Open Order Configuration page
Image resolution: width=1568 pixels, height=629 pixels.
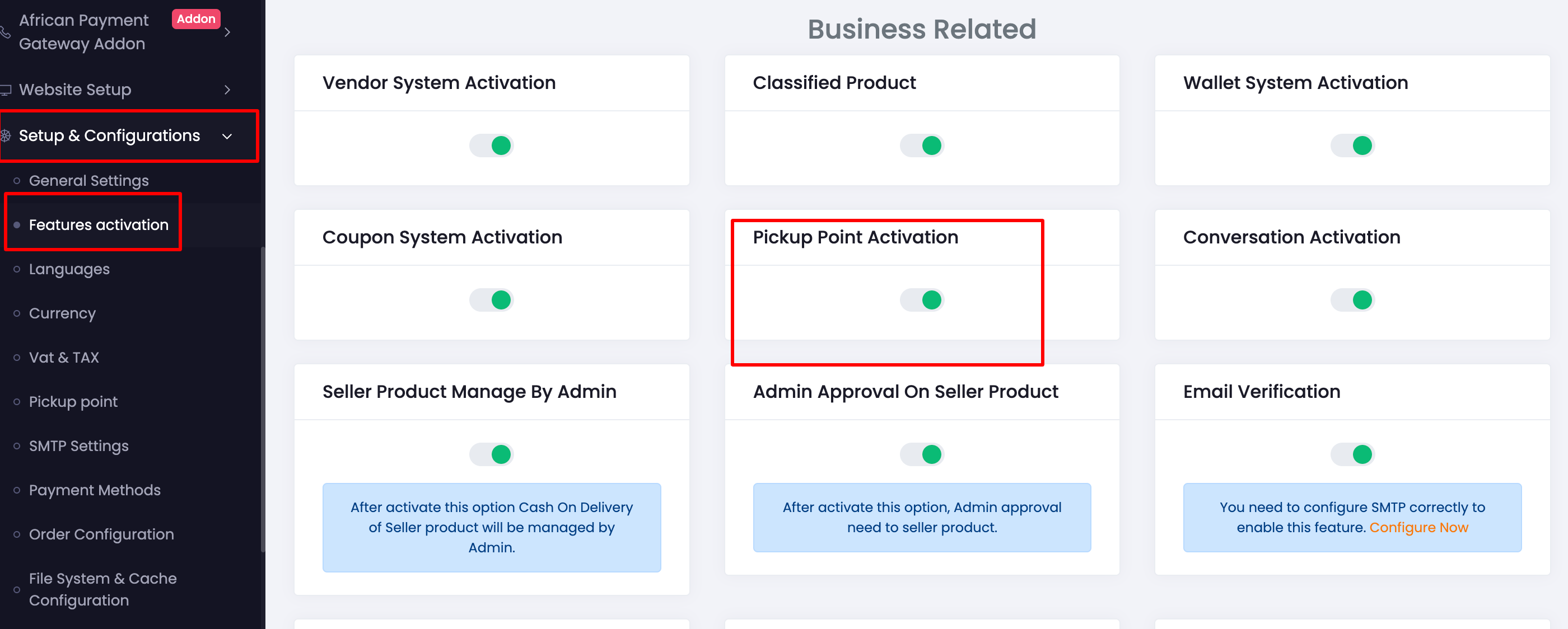pos(101,534)
